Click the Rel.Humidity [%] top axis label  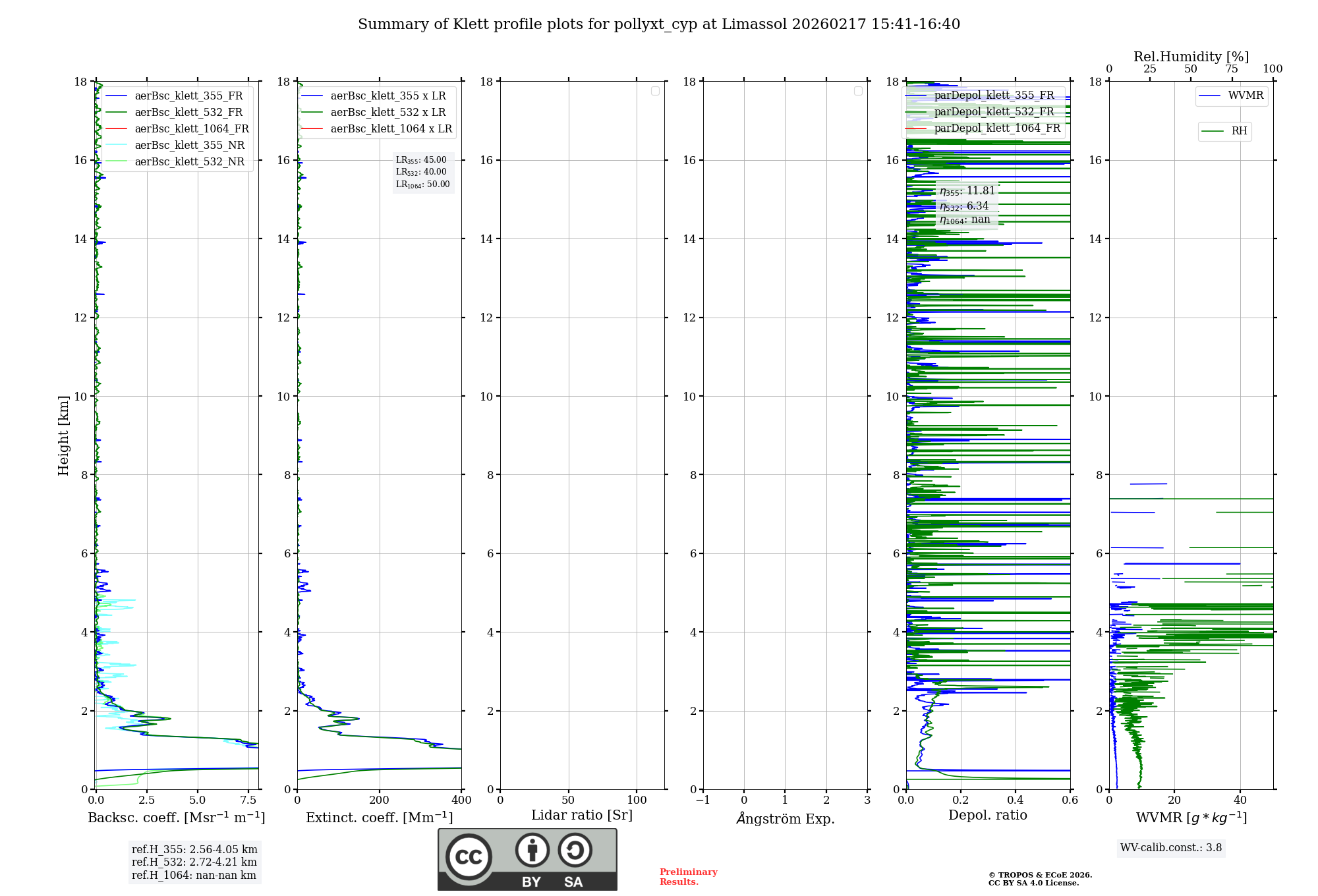point(1190,57)
